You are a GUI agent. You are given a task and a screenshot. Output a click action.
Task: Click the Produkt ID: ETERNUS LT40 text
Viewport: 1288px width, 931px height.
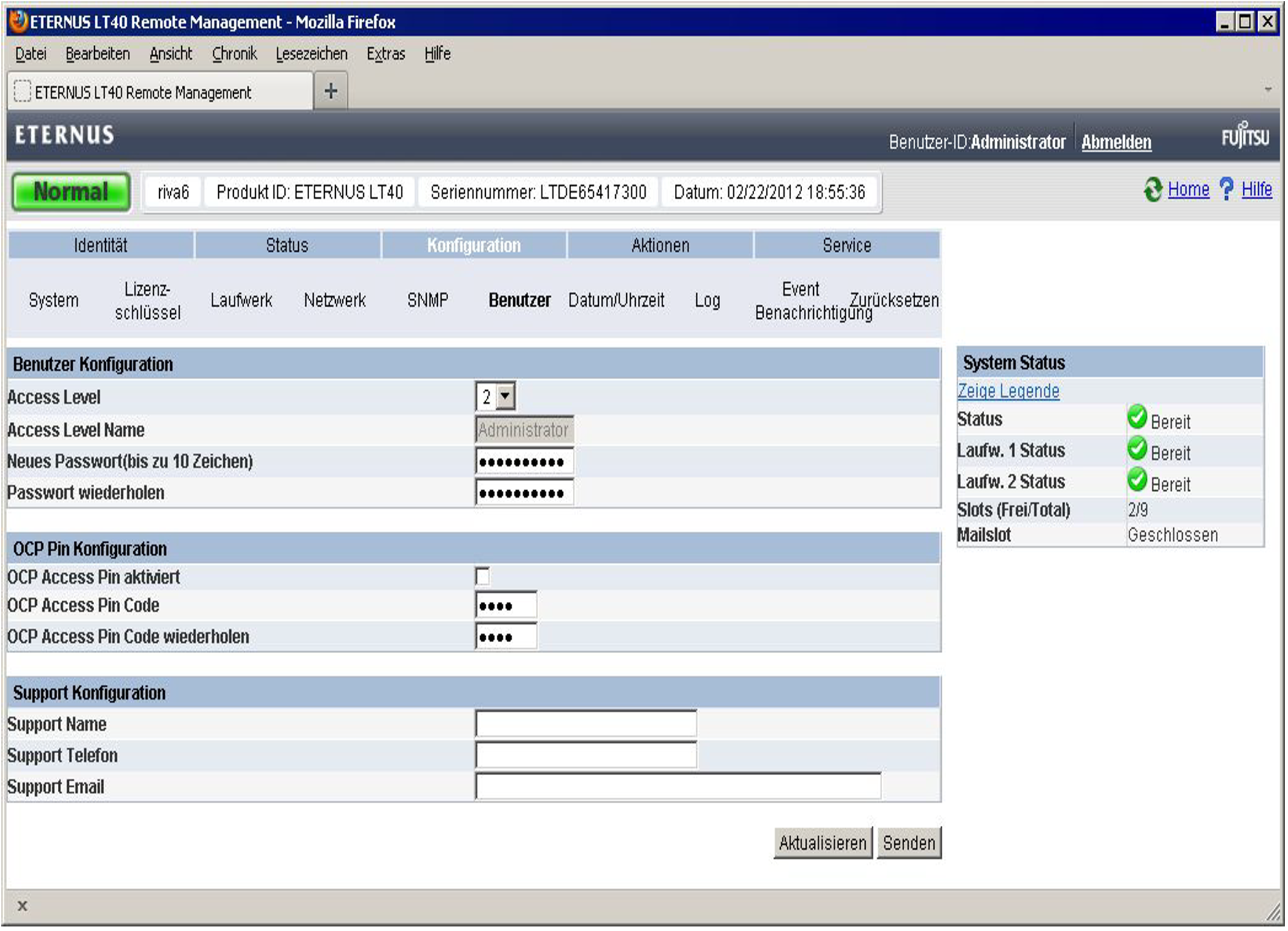309,192
